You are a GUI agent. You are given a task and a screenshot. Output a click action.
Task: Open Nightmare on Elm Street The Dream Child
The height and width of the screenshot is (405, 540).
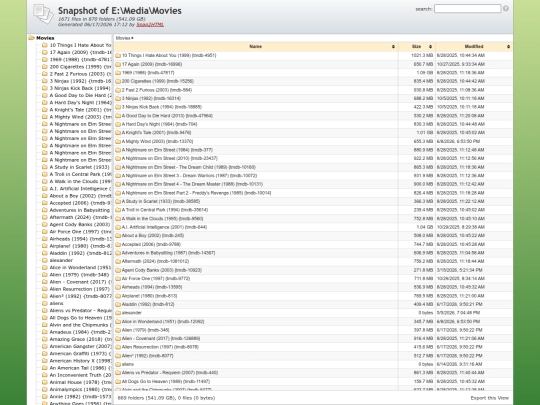click(189, 167)
